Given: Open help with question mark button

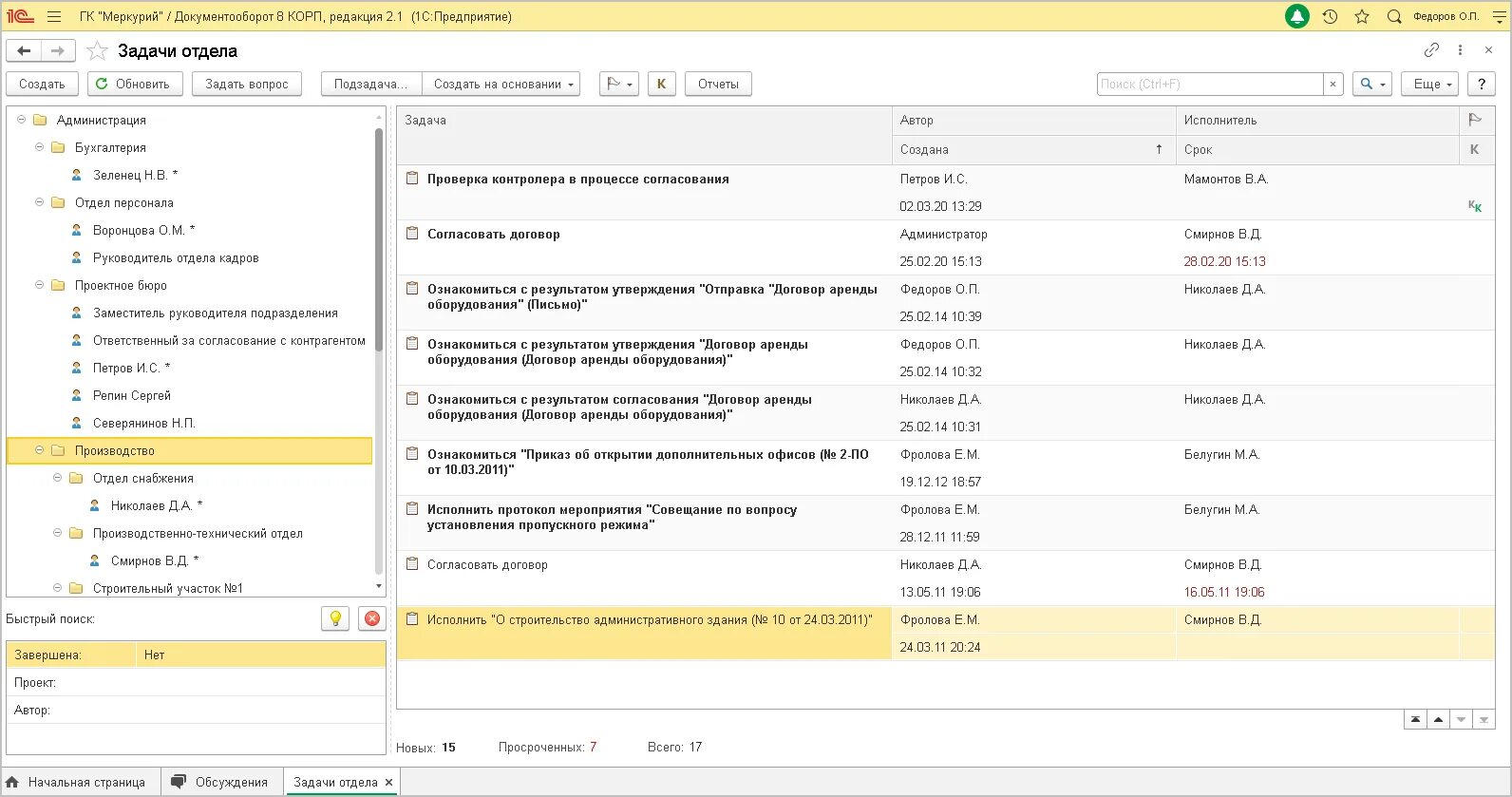Looking at the screenshot, I should click(1482, 84).
